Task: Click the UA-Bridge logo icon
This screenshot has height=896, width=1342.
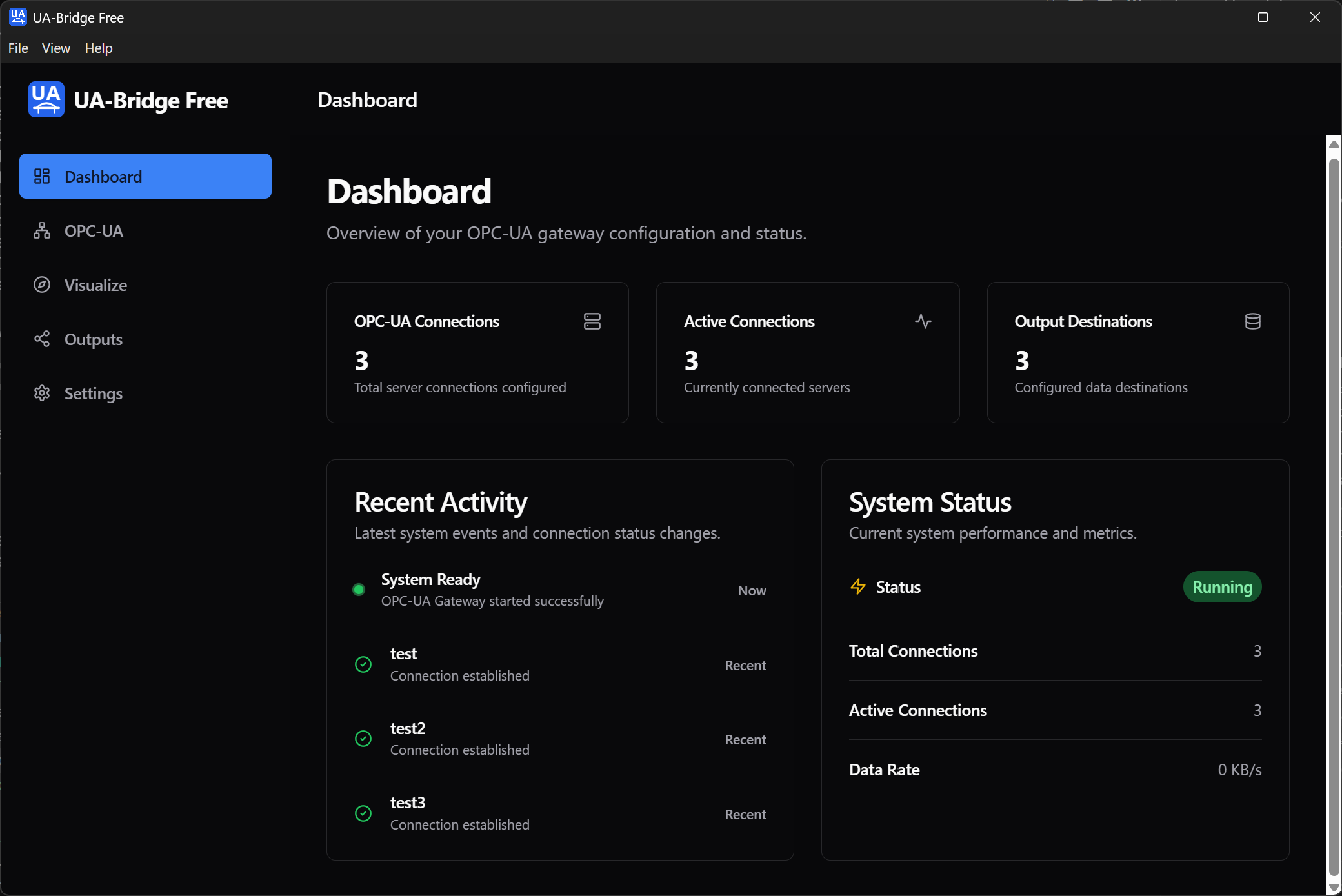Action: 45,99
